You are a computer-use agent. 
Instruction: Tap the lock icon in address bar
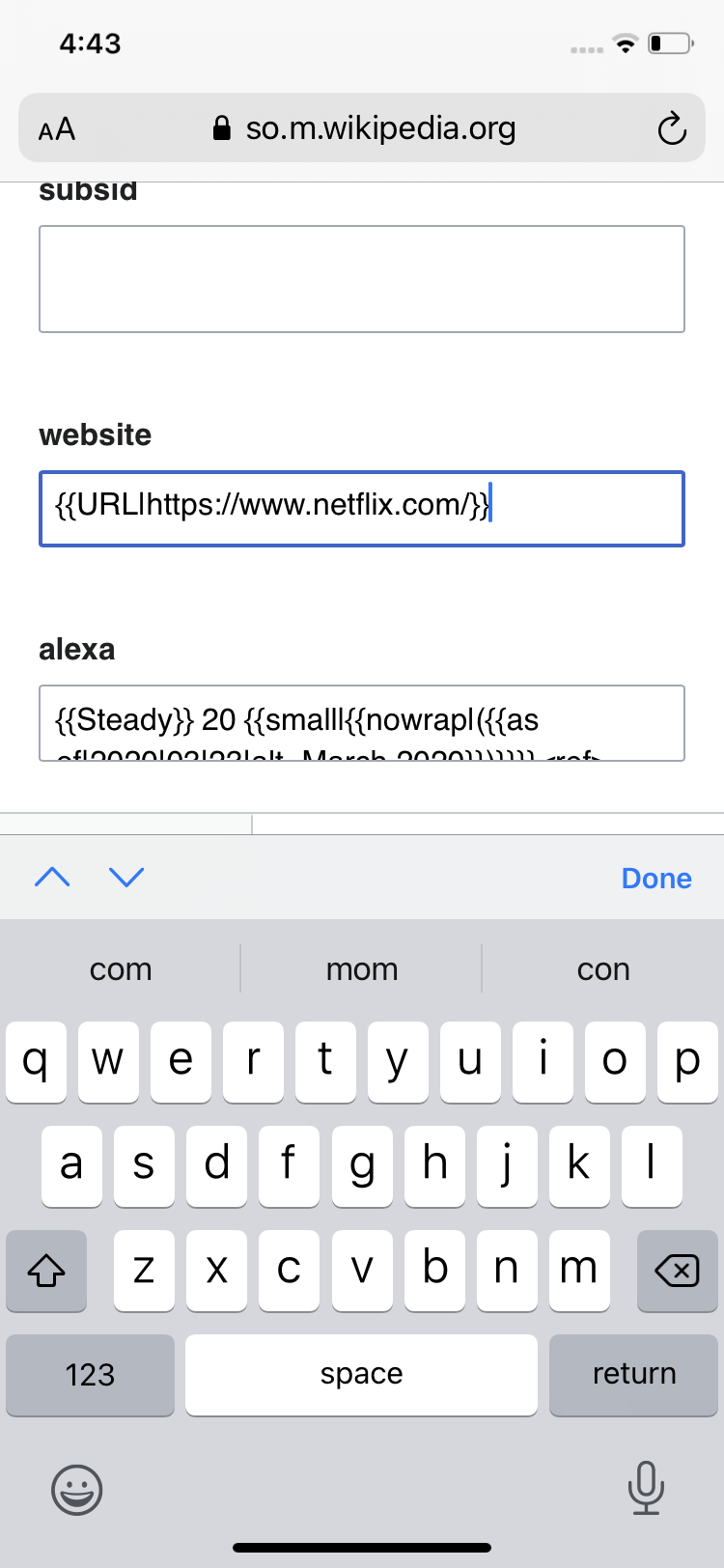click(222, 128)
